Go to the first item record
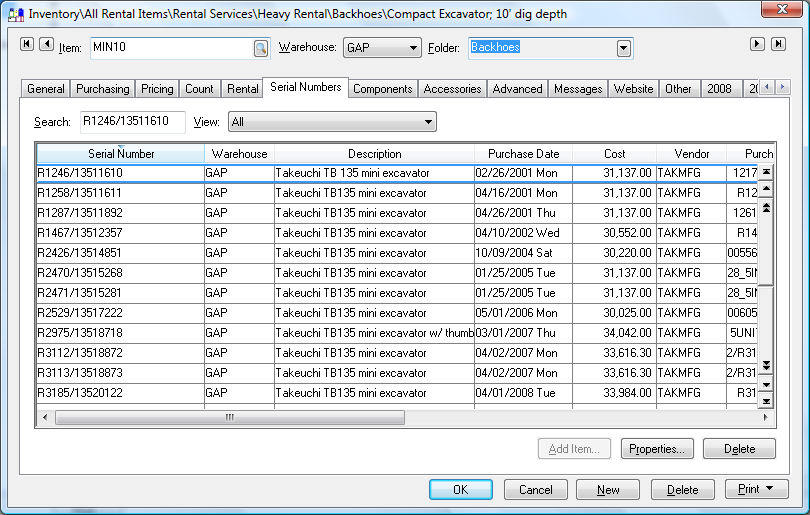 tap(26, 44)
